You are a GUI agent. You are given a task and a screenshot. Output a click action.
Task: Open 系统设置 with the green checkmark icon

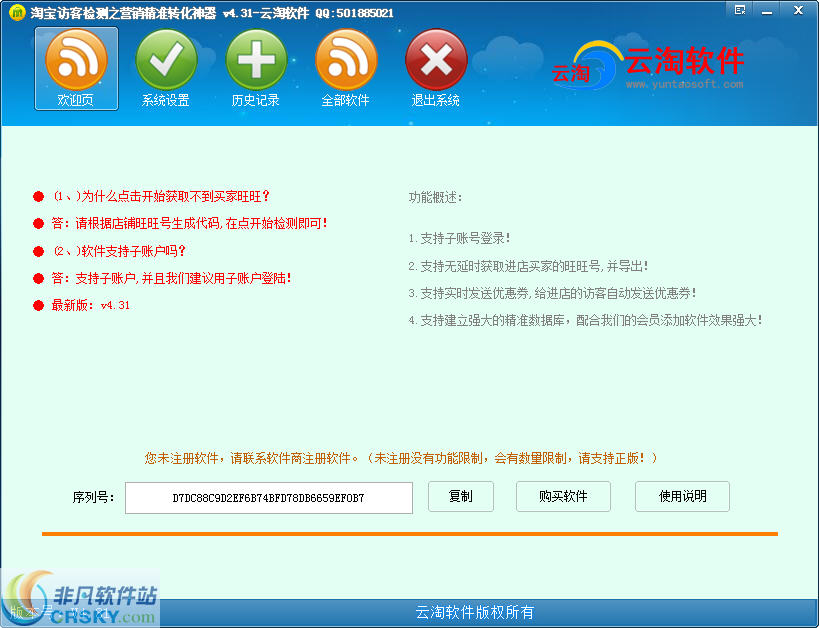(166, 68)
